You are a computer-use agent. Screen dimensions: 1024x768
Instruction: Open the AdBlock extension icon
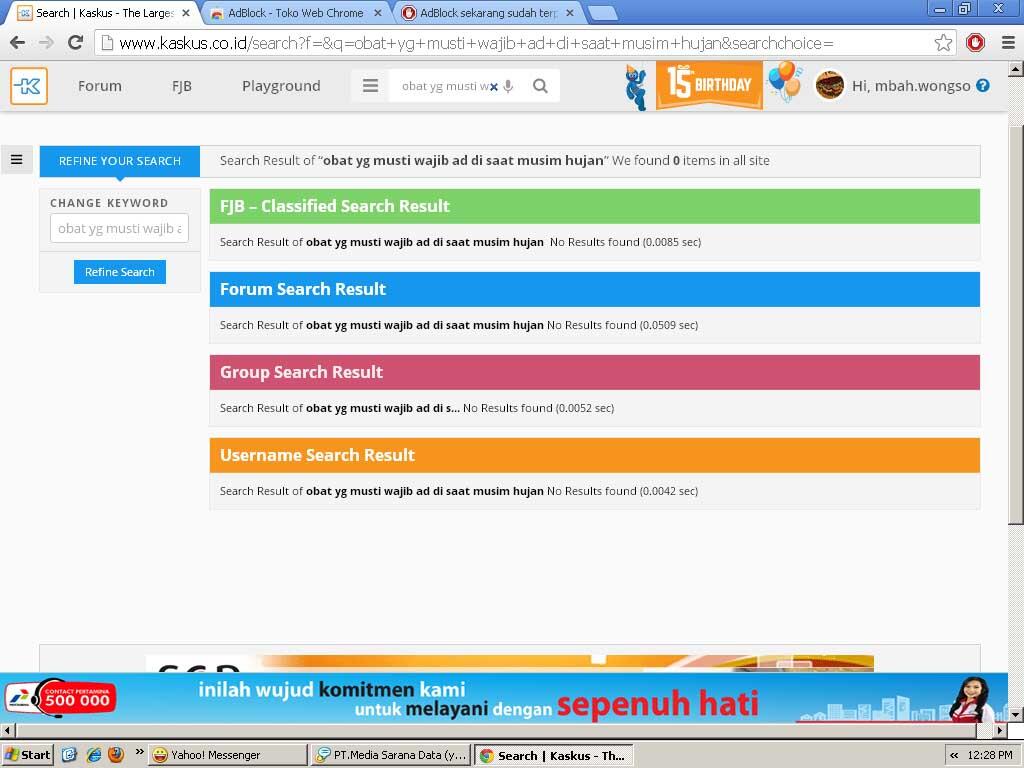coord(975,43)
